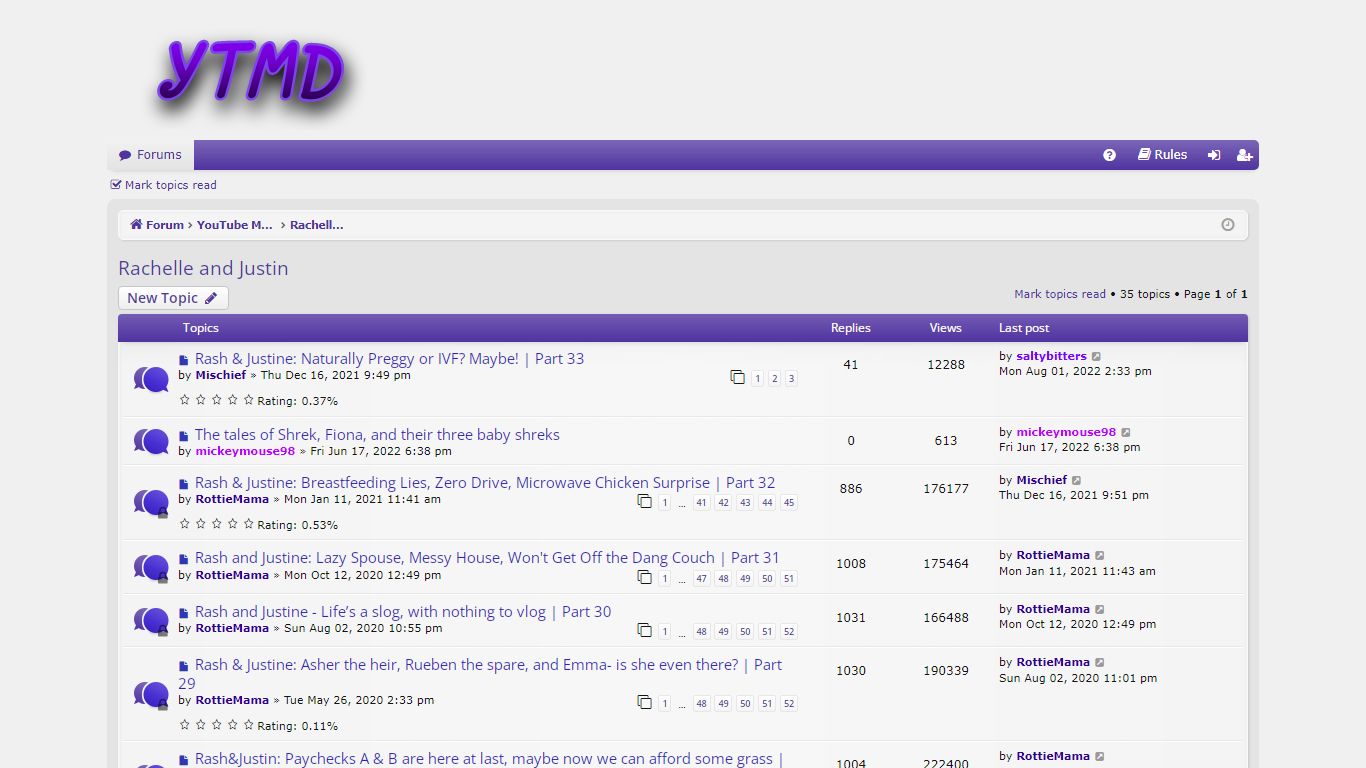1366x768 pixels.
Task: View last post icon dated Aug 02, 2020
Action: point(1100,663)
